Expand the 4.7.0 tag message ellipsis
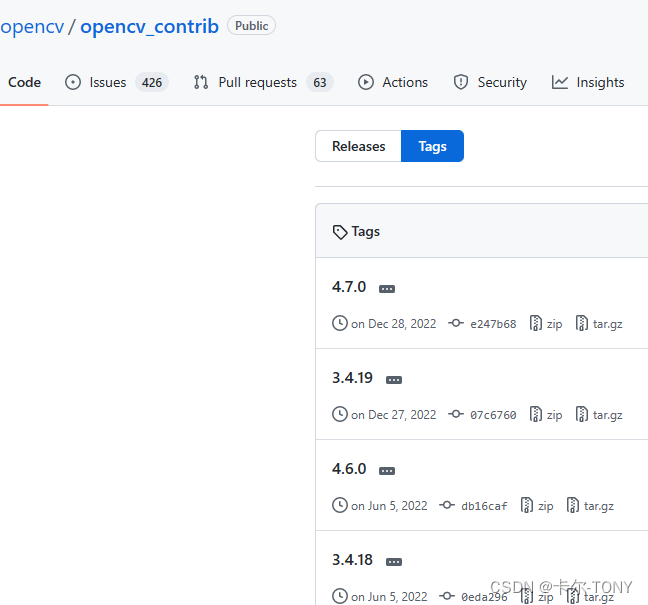This screenshot has height=605, width=648. (387, 288)
